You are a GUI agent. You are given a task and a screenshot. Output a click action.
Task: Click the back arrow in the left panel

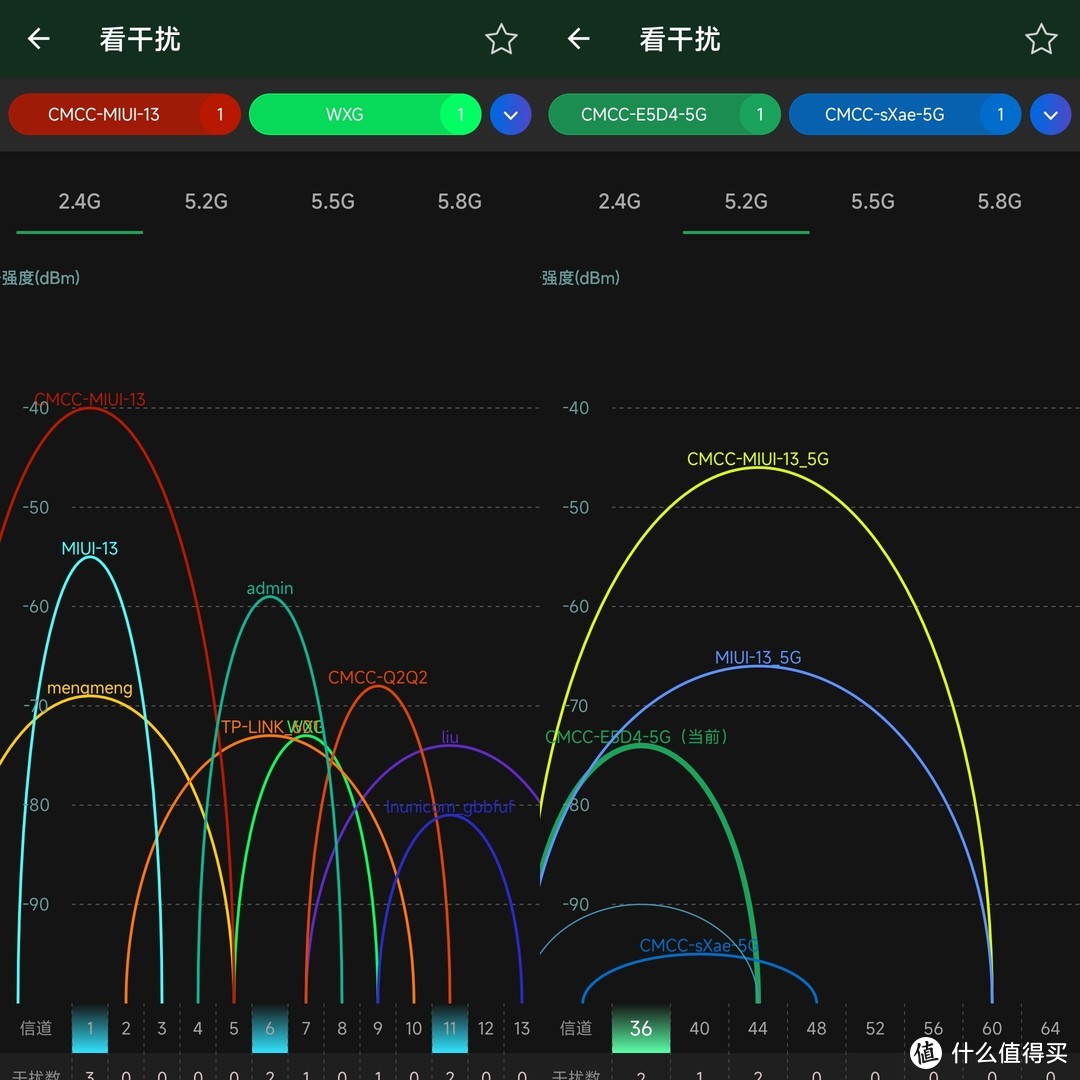(37, 38)
